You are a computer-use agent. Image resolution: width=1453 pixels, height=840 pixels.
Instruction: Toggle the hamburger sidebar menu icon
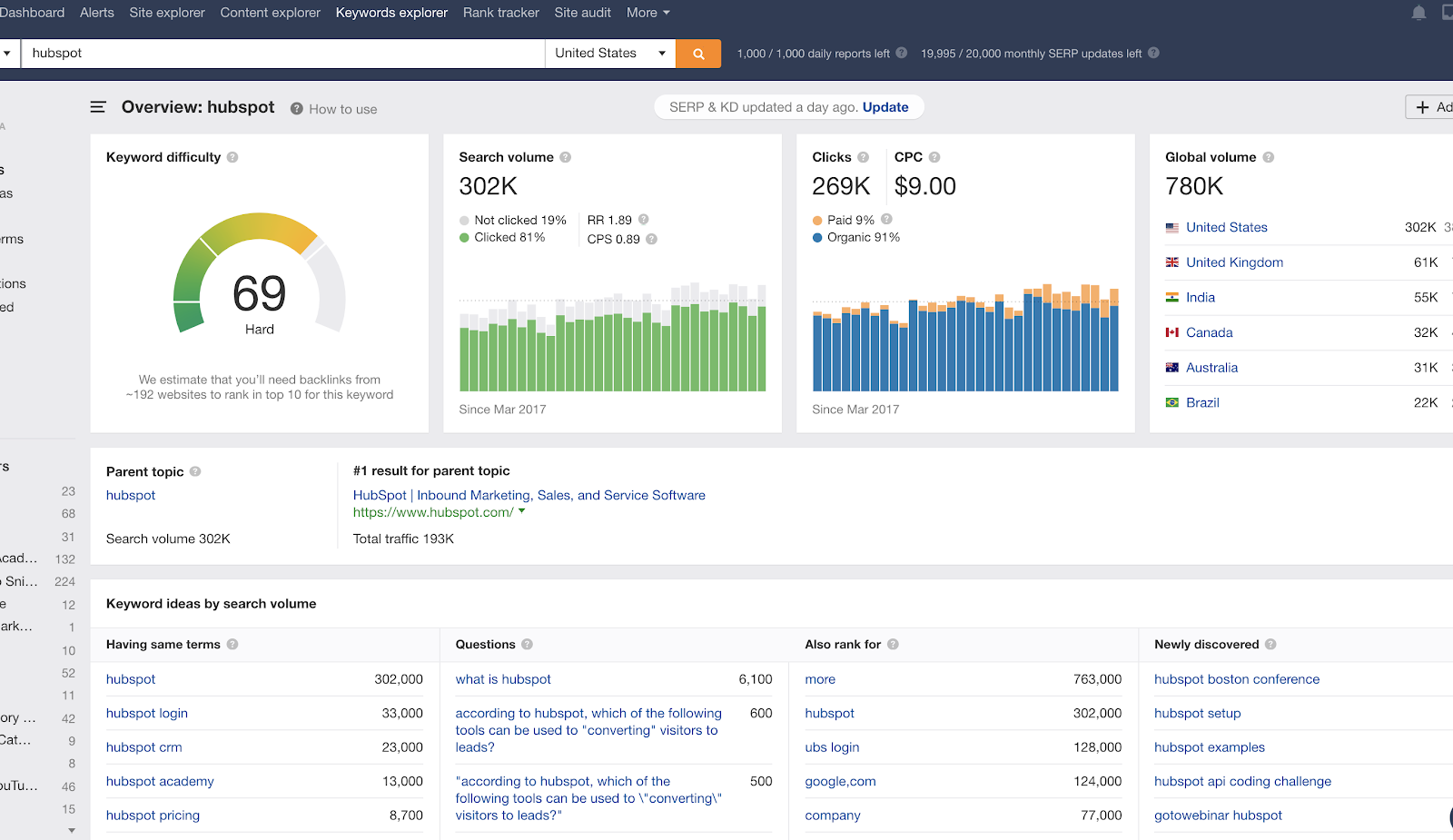(98, 107)
